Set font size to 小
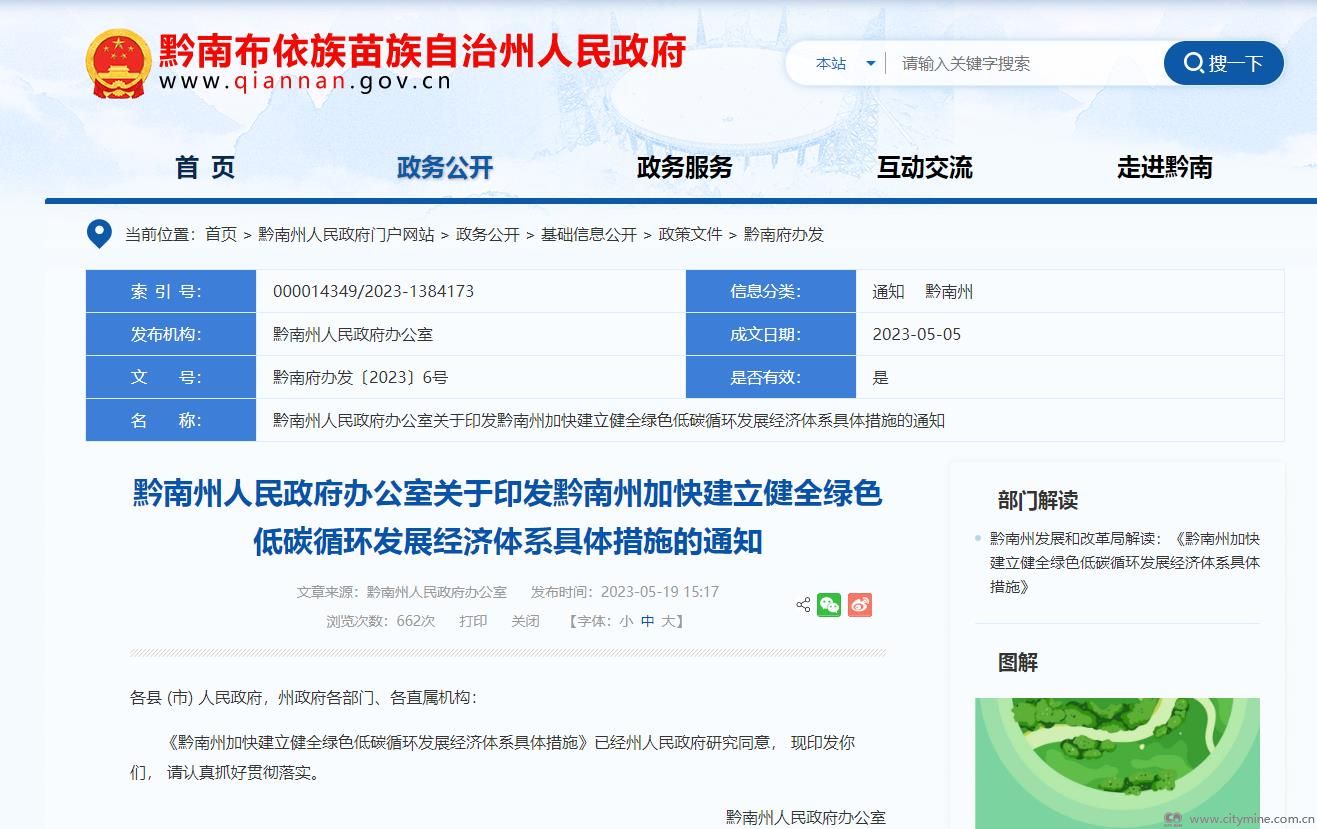1317x829 pixels. (626, 621)
